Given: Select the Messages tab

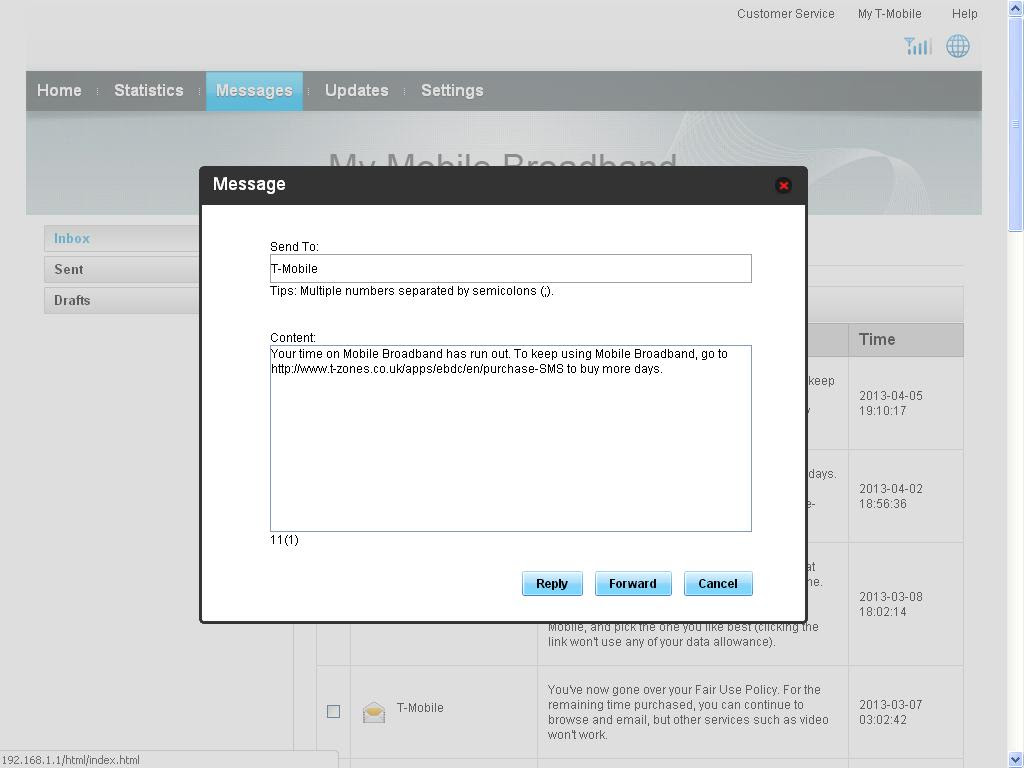Looking at the screenshot, I should click(254, 91).
